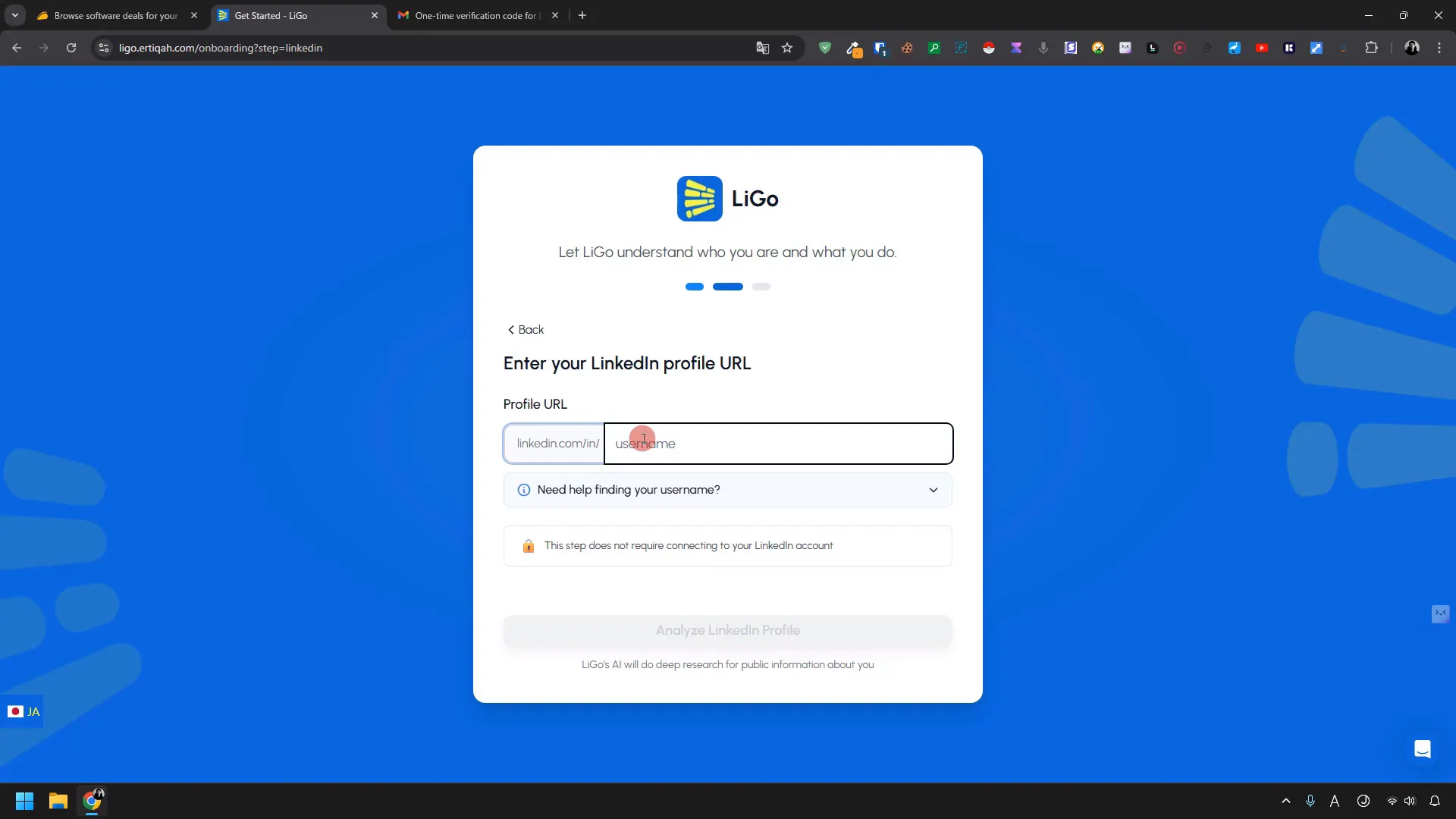Open the orange speedometer extension icon
This screenshot has height=819, width=1456.
tap(1098, 48)
